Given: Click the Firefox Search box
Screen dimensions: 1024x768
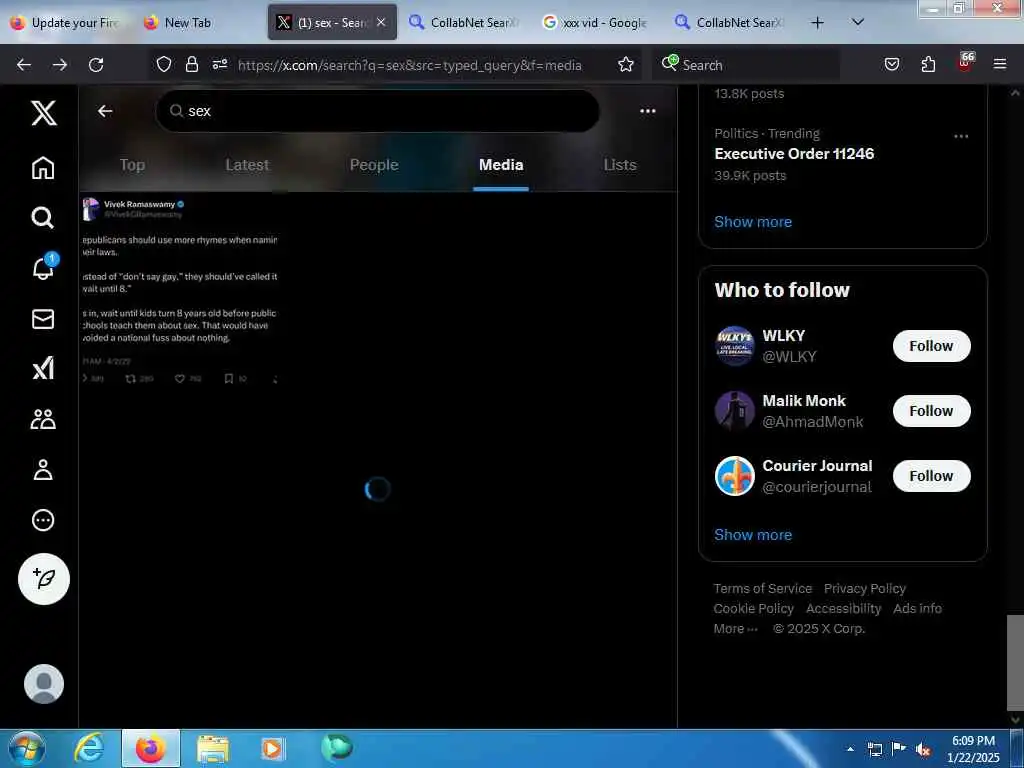Looking at the screenshot, I should coord(746,65).
